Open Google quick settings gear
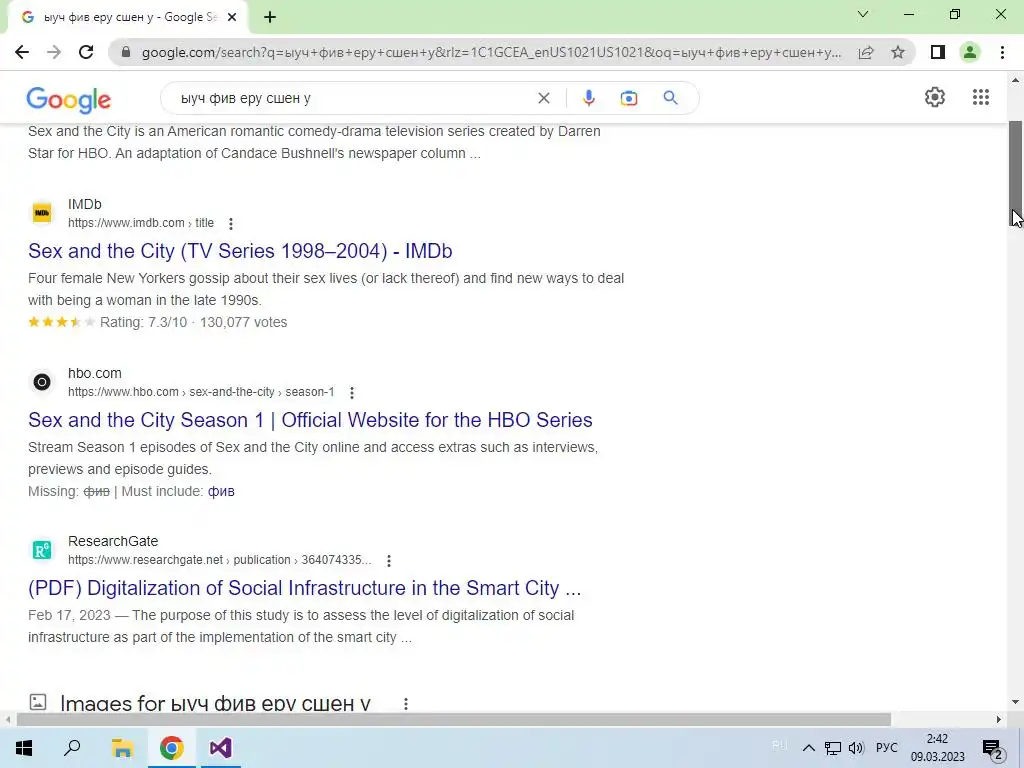 click(x=935, y=97)
